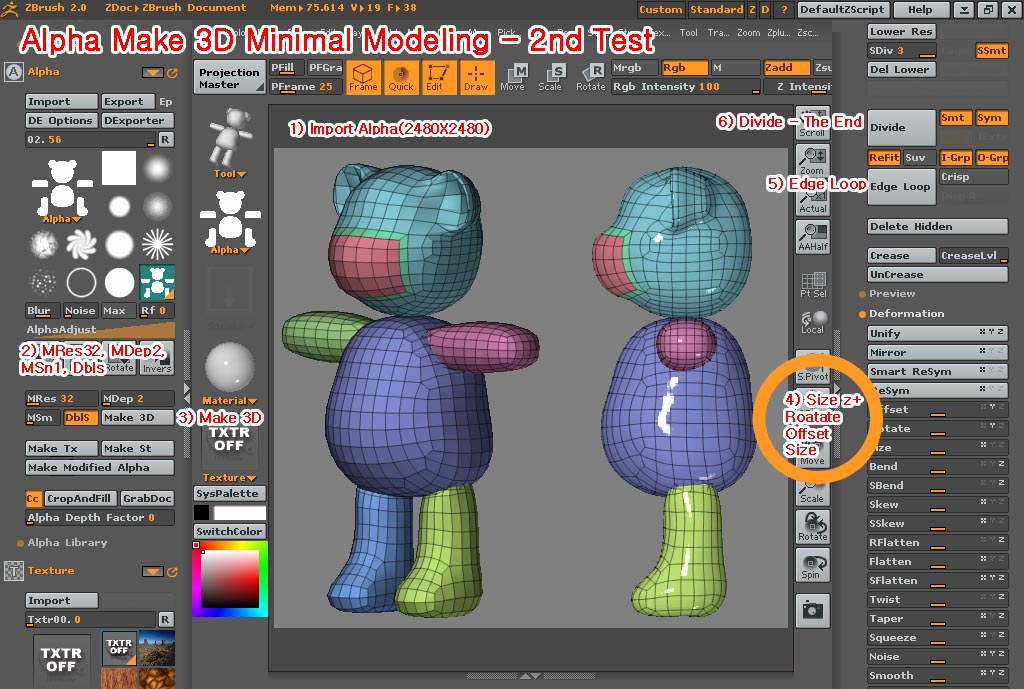Toggle the Dbls option
The height and width of the screenshot is (689, 1024).
(80, 417)
